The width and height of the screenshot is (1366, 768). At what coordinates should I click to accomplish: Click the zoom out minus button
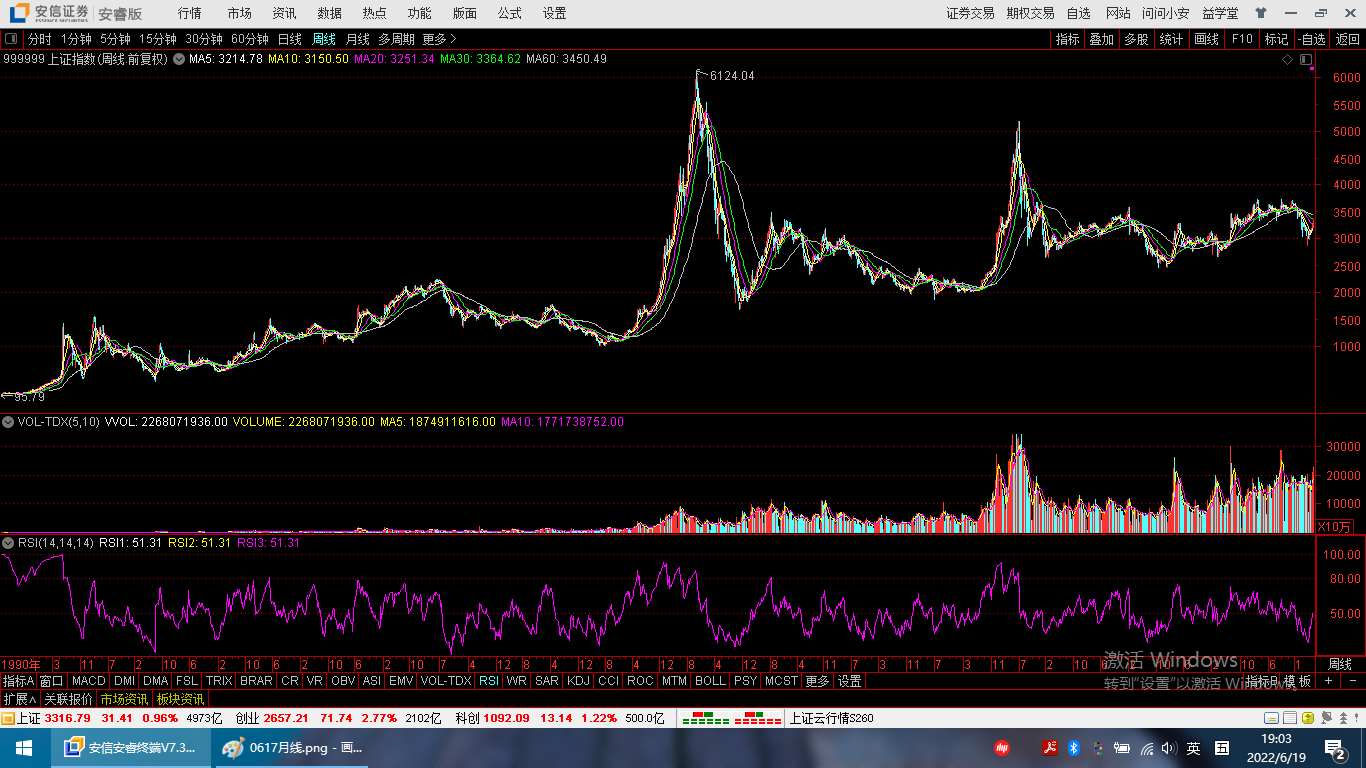(x=1353, y=681)
